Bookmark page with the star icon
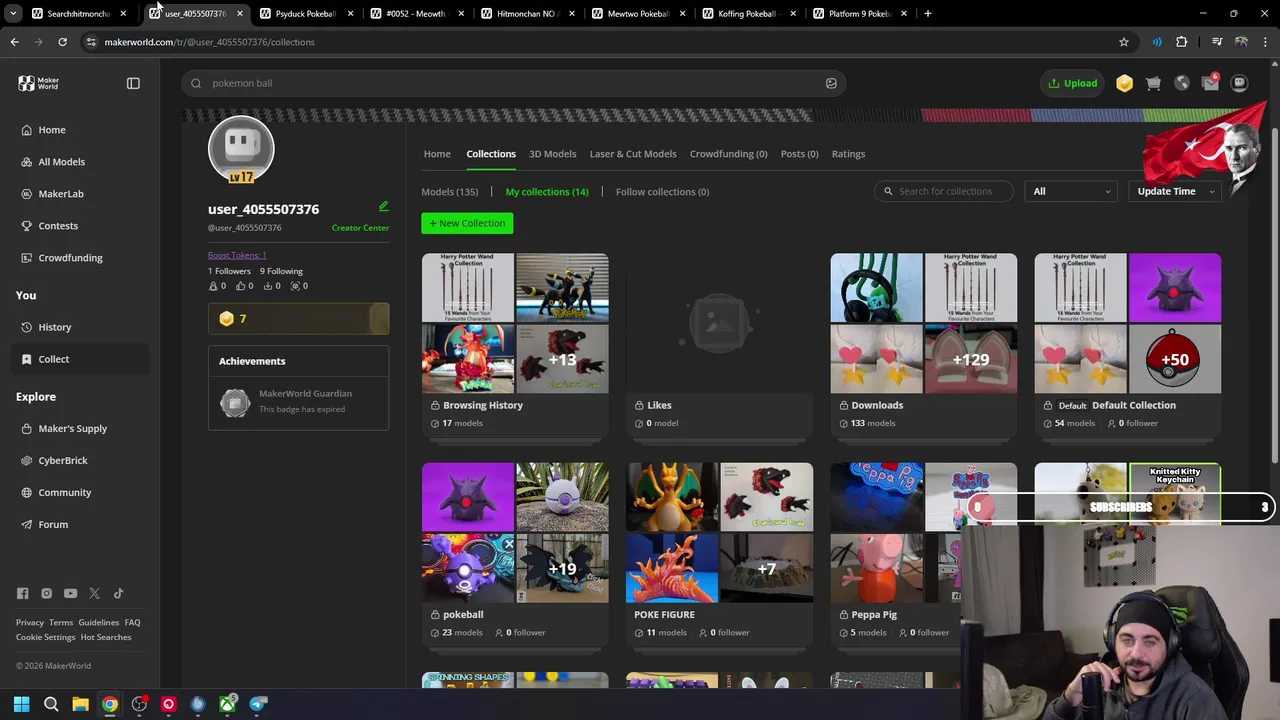1280x720 pixels. pos(1124,42)
